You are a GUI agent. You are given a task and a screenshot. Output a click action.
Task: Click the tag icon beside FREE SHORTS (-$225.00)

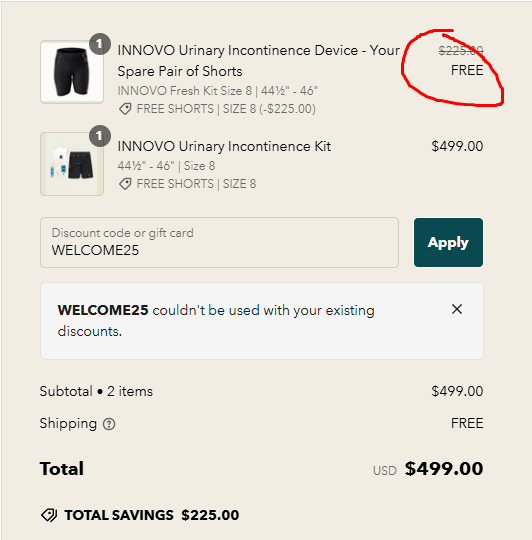click(125, 109)
